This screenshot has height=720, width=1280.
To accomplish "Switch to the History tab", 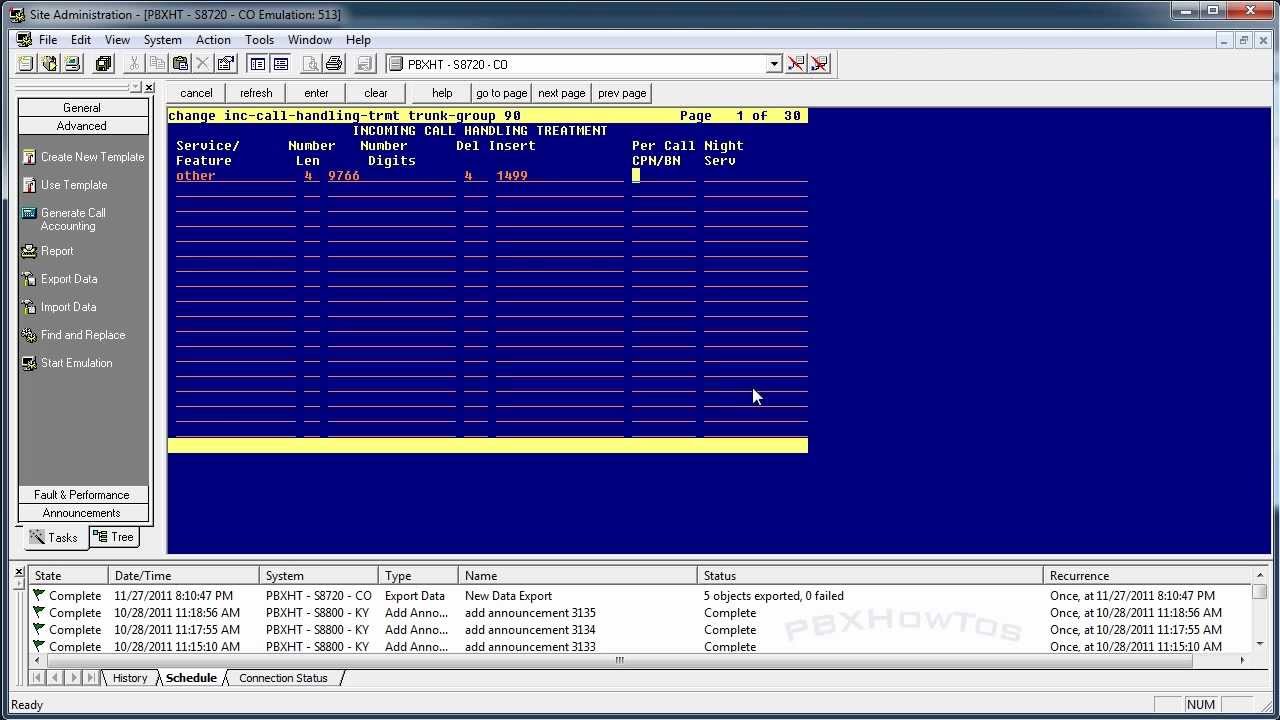I will tap(130, 678).
